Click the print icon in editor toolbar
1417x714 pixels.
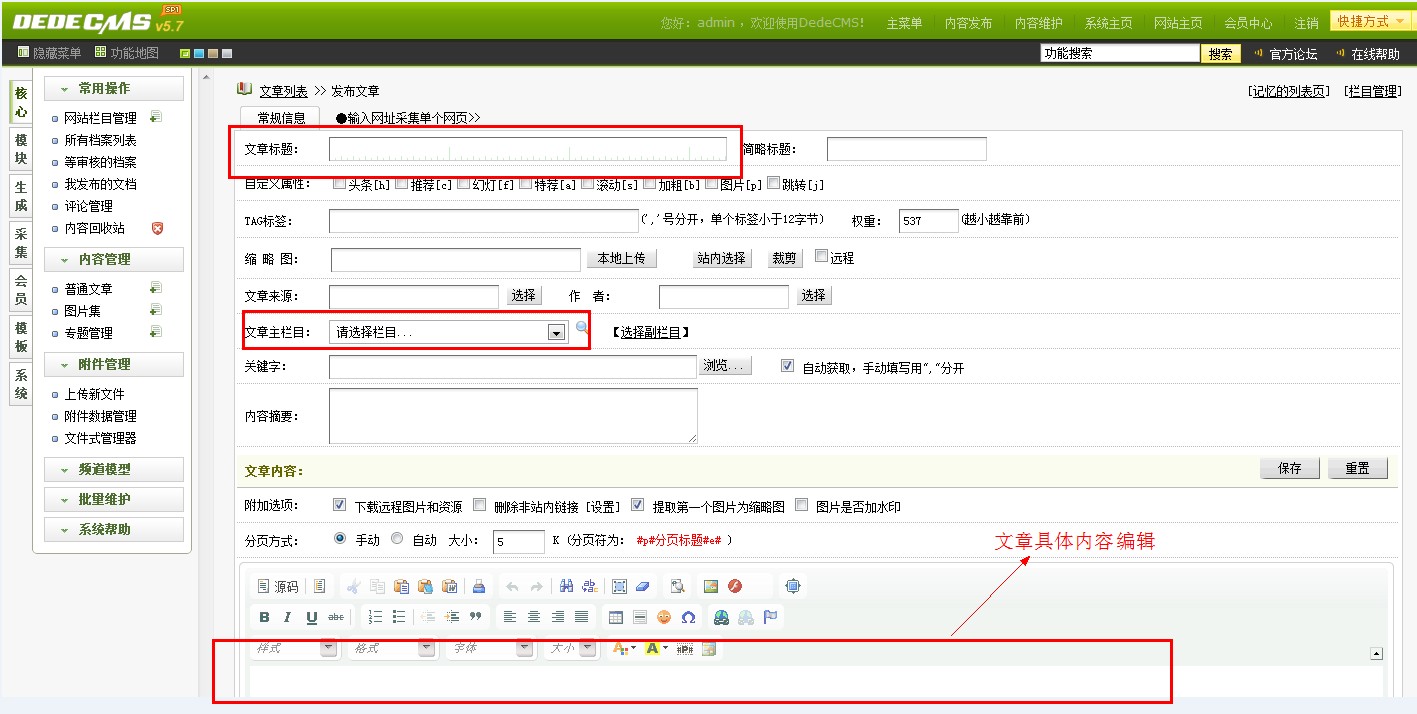478,587
